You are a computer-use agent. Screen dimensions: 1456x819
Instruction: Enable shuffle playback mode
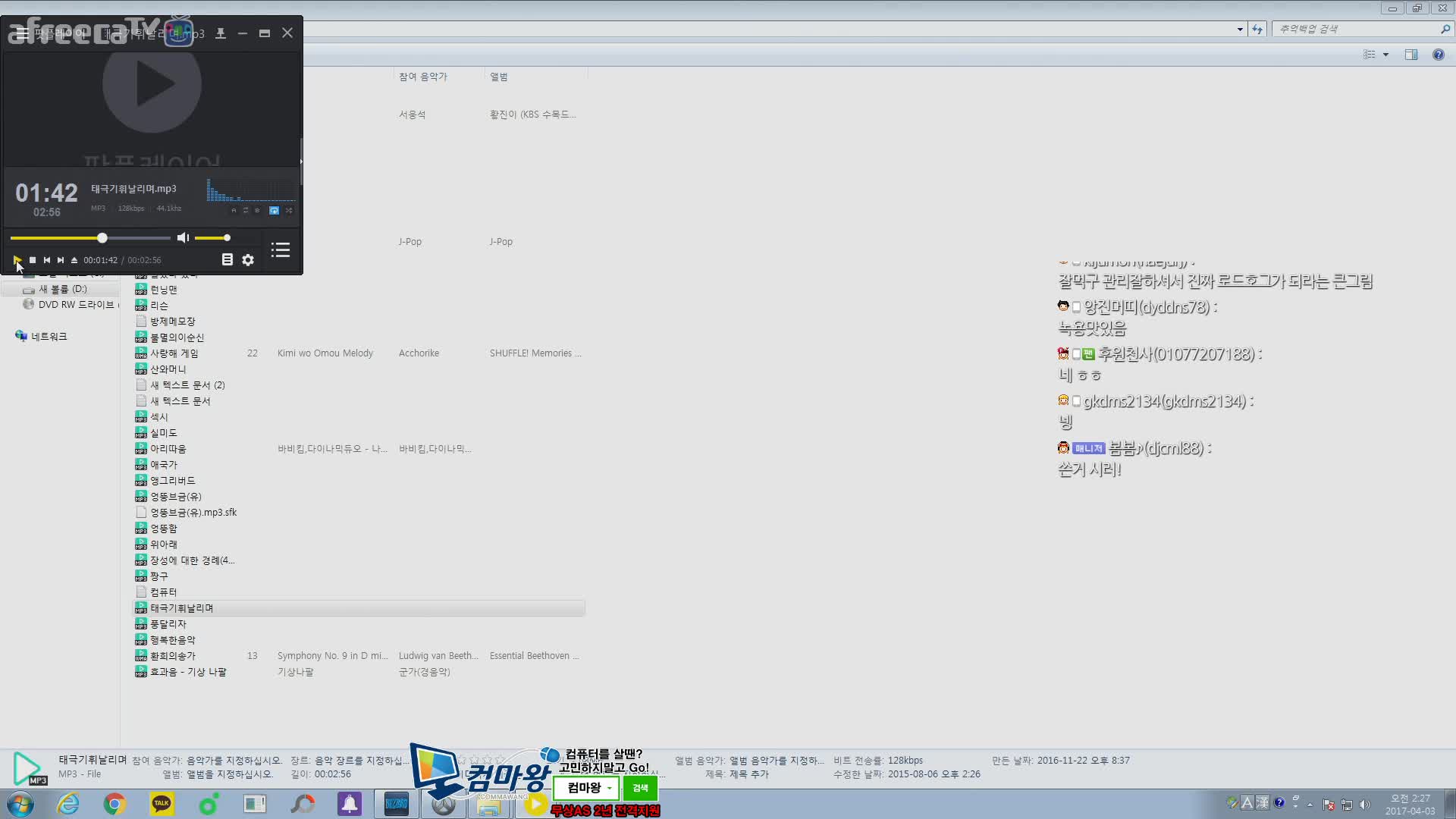point(289,210)
